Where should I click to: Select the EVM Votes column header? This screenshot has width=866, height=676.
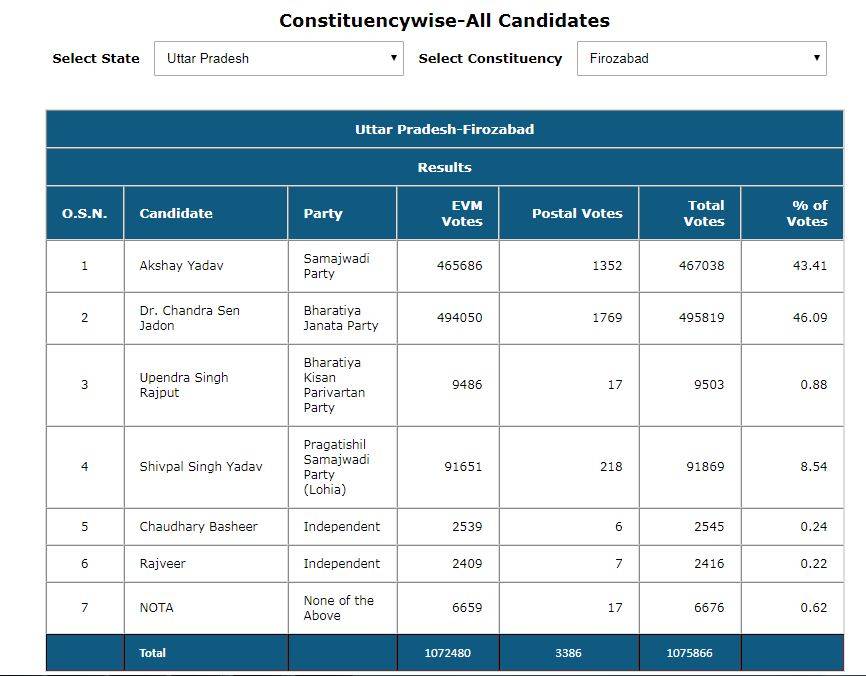(x=461, y=213)
